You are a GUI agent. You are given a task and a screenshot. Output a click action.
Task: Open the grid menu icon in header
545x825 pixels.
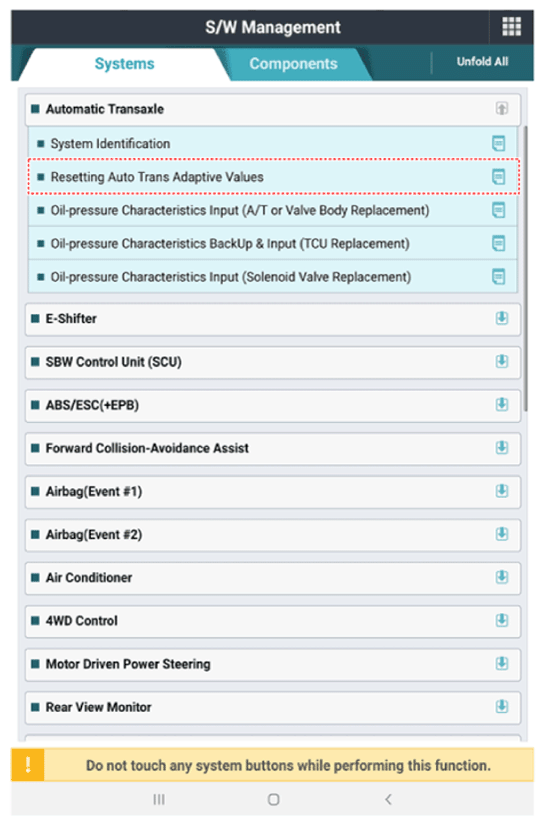(511, 26)
